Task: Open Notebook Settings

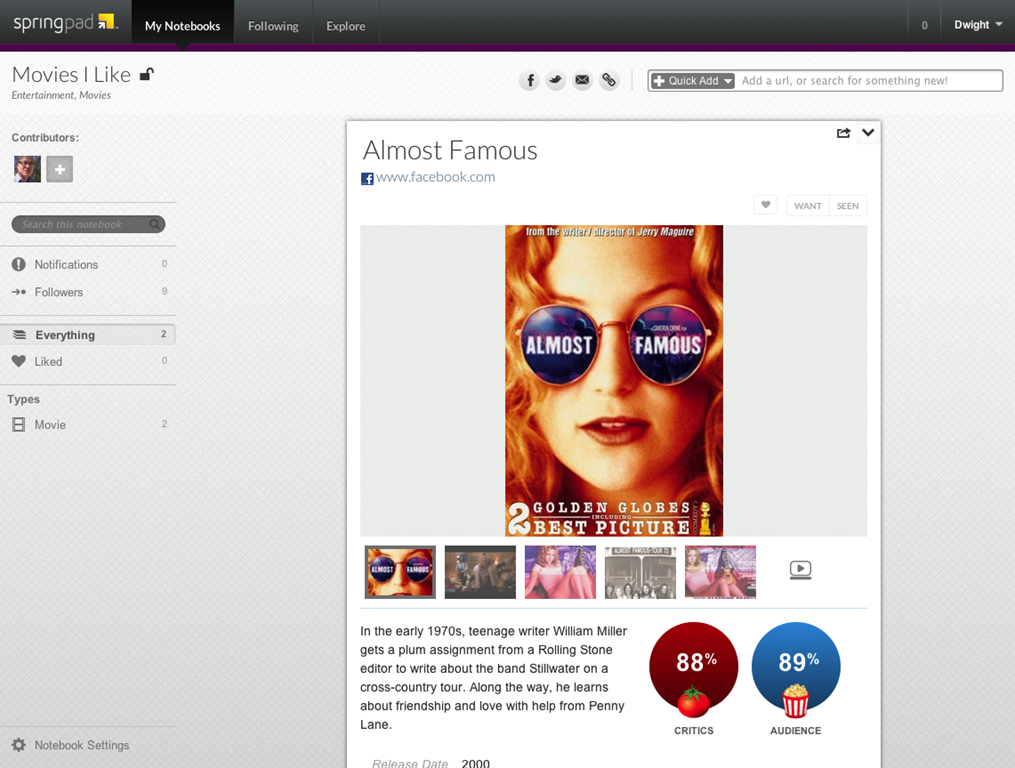Action: [81, 745]
